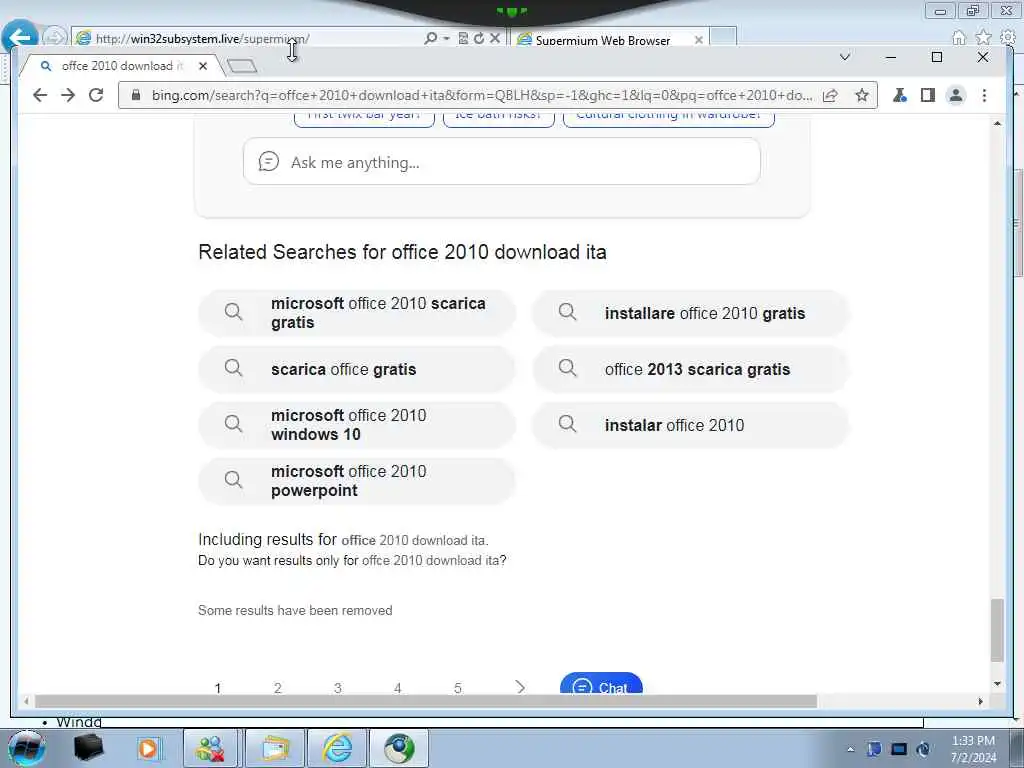
Task: Click the Ask me anything chat box
Action: 502,161
